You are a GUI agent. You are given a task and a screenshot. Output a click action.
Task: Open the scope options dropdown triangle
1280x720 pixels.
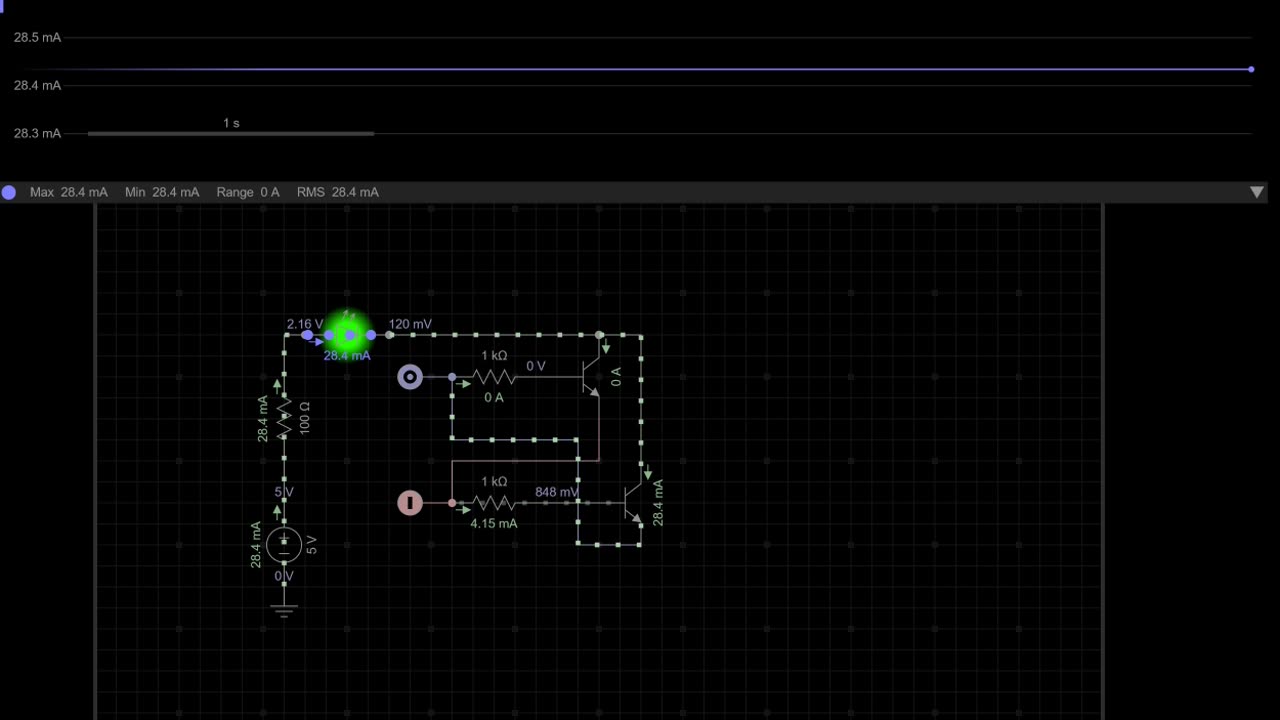(x=1257, y=192)
